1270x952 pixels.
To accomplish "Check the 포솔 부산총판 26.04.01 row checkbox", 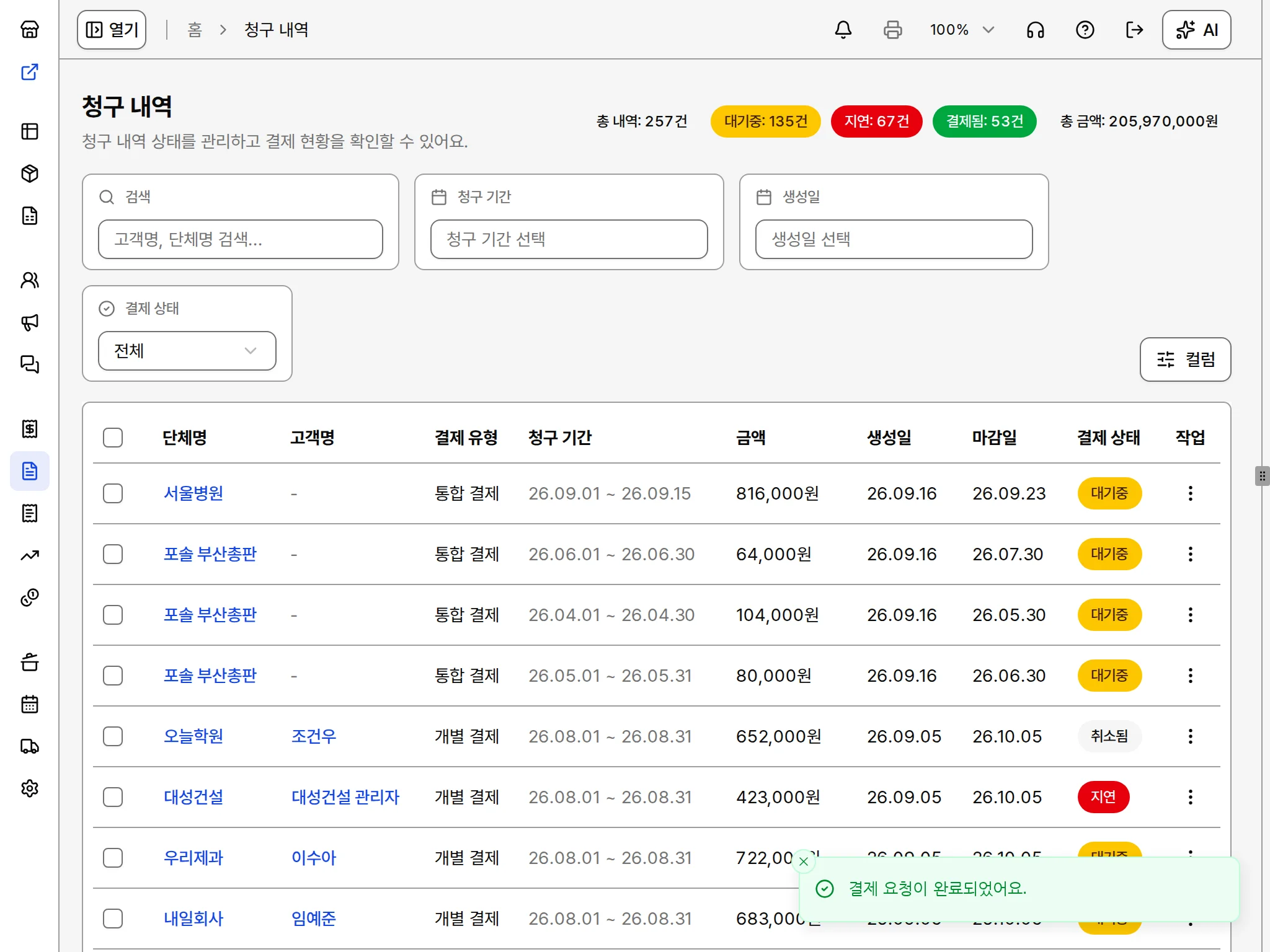I will [x=113, y=615].
